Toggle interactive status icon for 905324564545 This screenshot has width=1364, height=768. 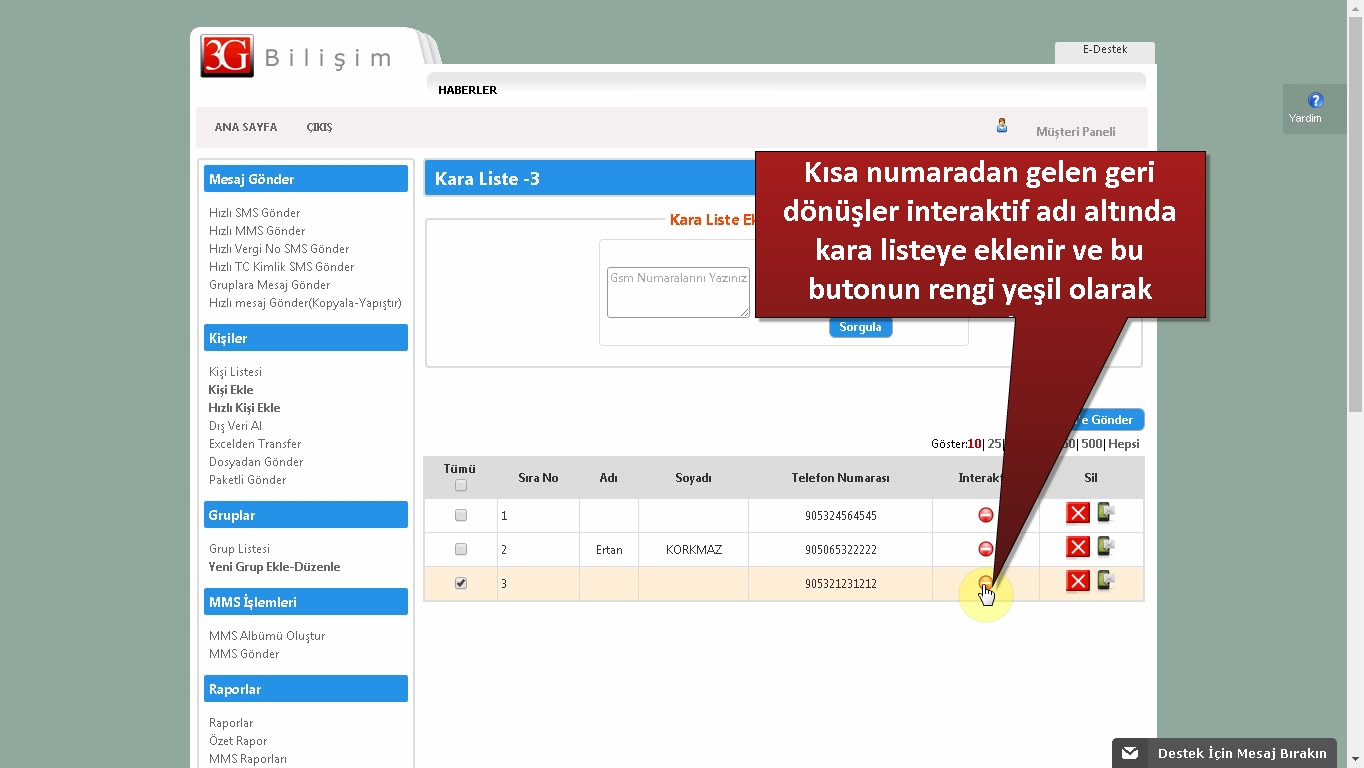pos(985,515)
